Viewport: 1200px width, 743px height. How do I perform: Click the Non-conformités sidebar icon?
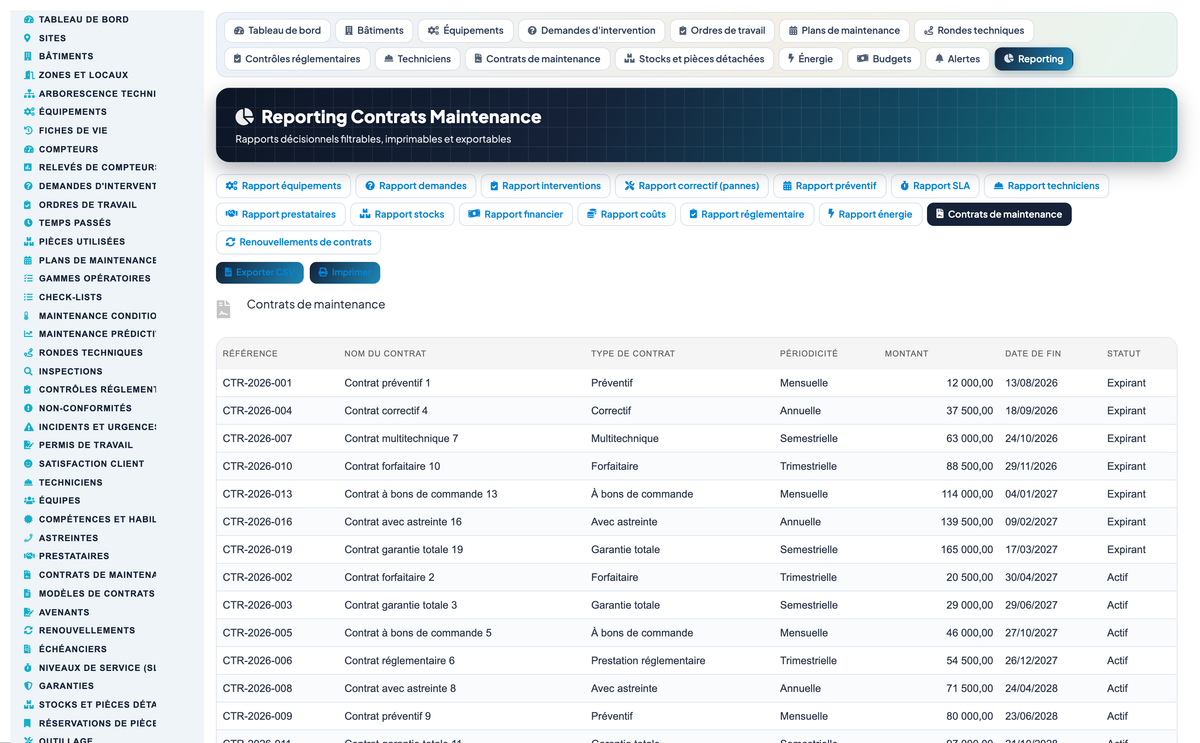(x=28, y=408)
